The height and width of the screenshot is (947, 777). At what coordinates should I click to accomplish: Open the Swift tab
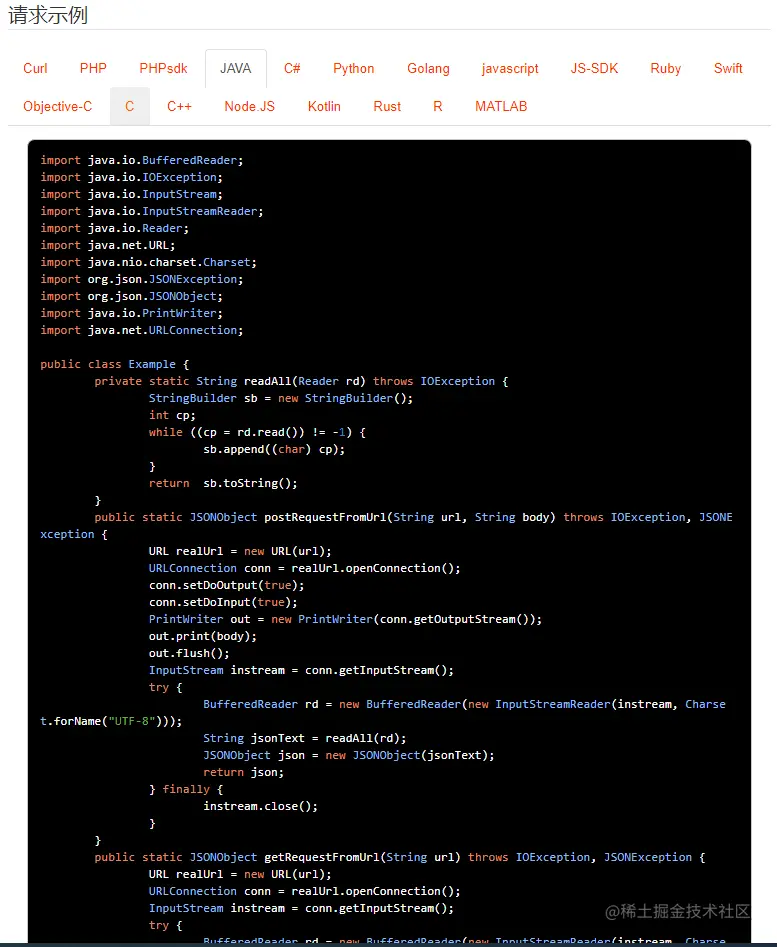728,68
